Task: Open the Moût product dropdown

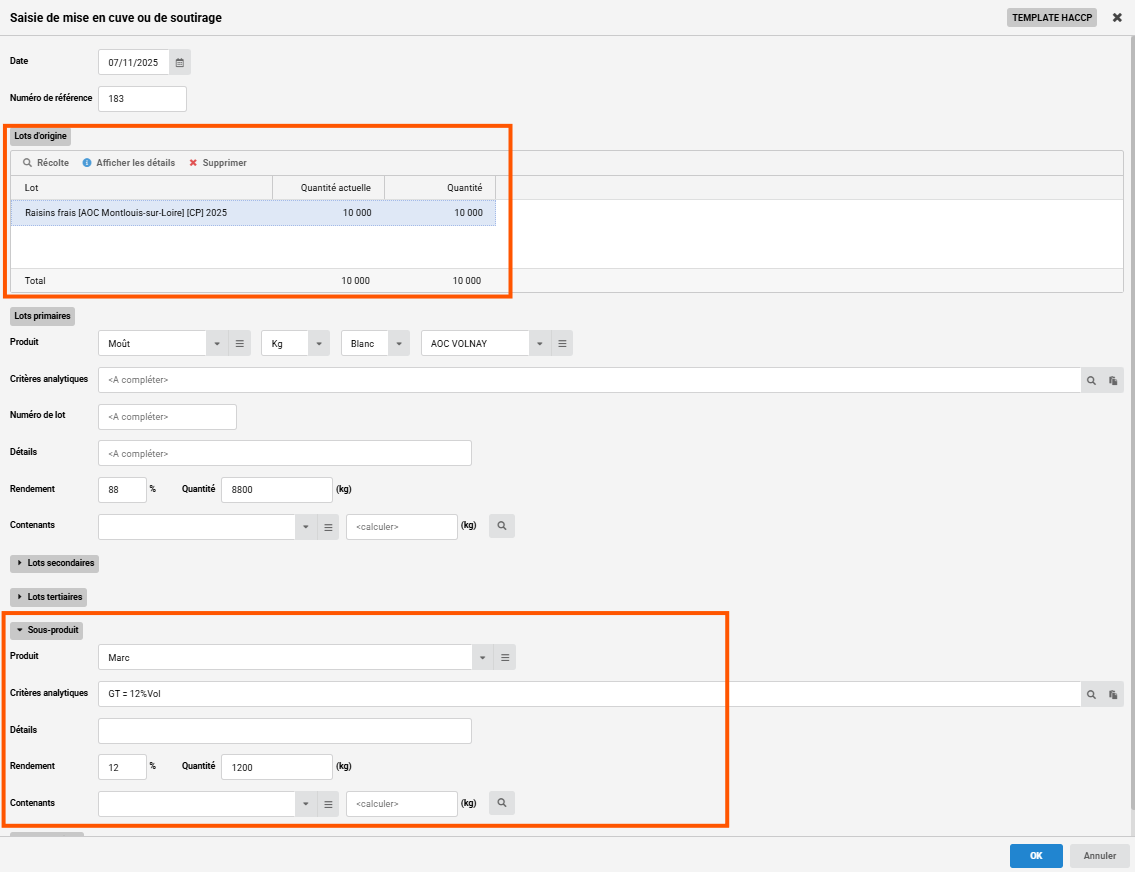Action: pyautogui.click(x=217, y=344)
